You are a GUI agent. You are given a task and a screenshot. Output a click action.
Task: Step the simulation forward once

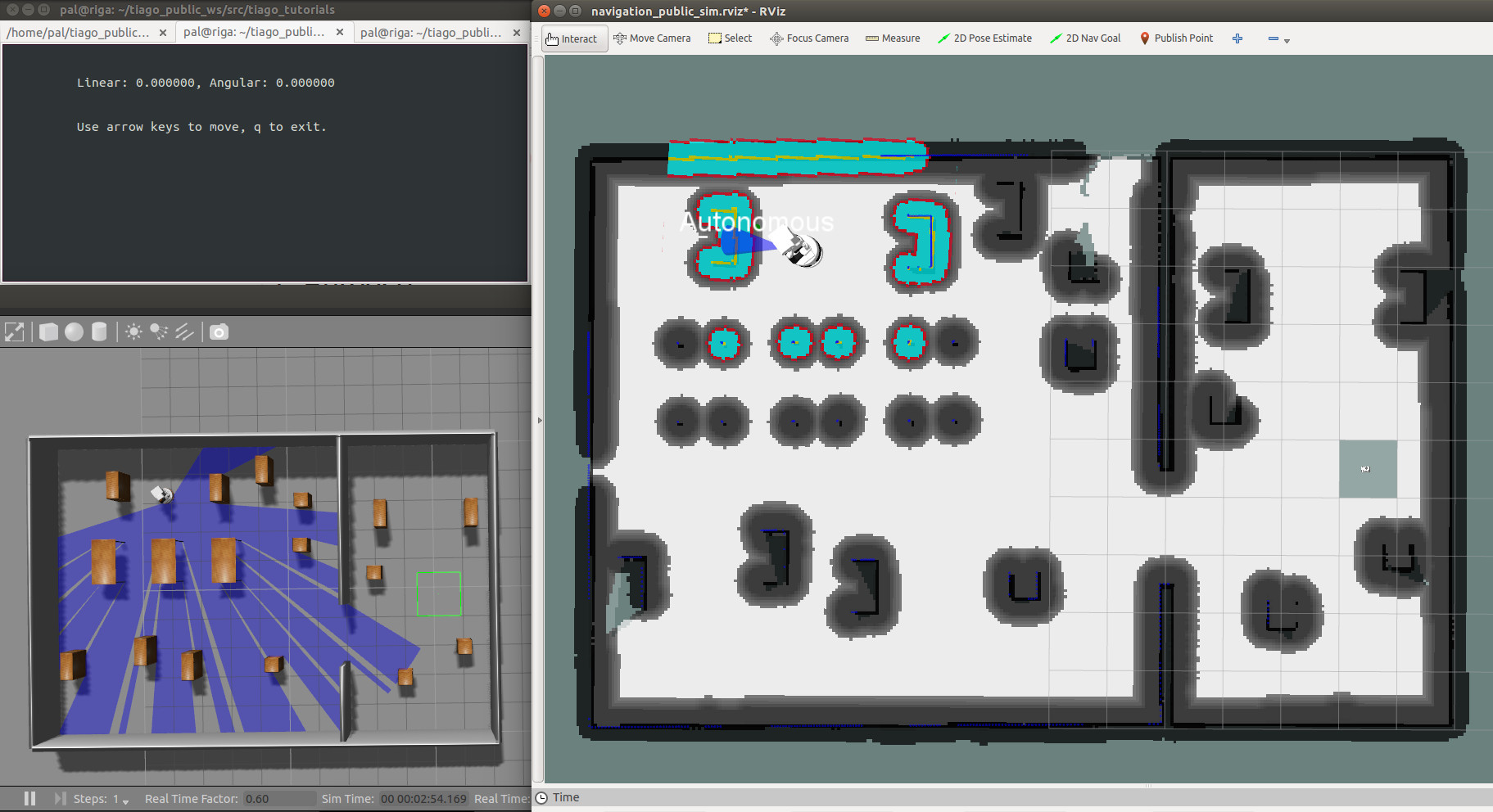[60, 798]
